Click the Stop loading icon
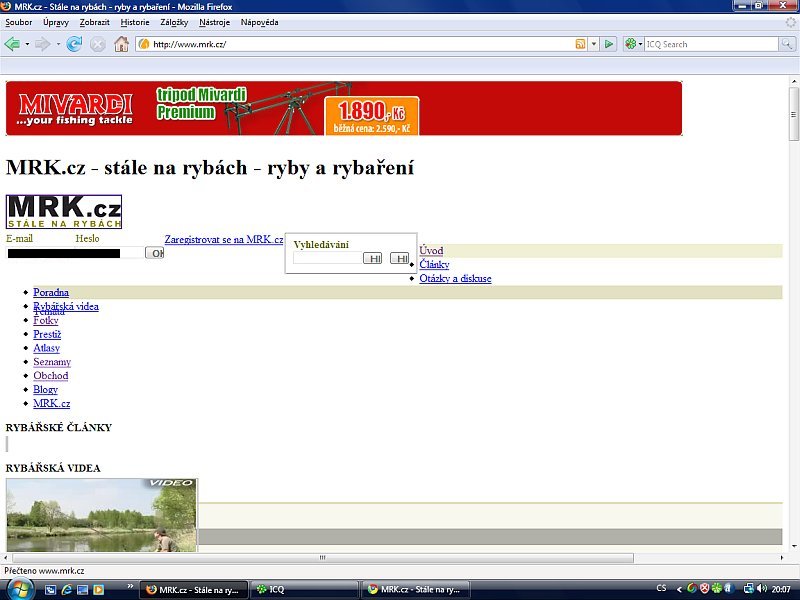The width and height of the screenshot is (800, 600). (97, 44)
